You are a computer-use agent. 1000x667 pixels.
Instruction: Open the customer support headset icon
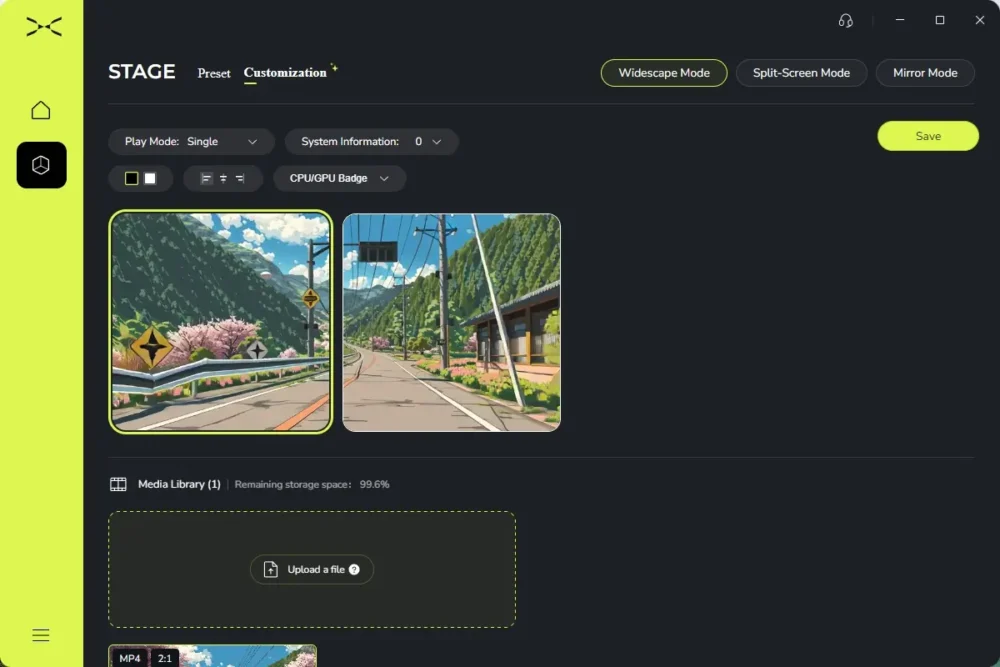pyautogui.click(x=846, y=20)
